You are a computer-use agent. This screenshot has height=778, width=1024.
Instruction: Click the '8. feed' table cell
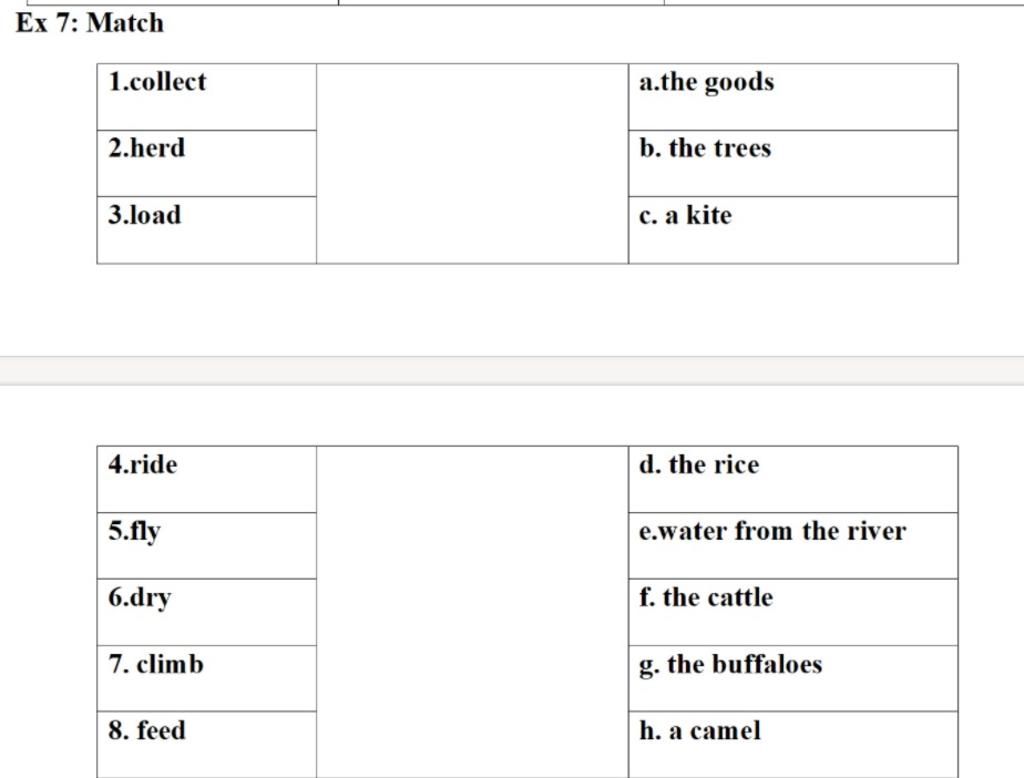click(x=206, y=745)
